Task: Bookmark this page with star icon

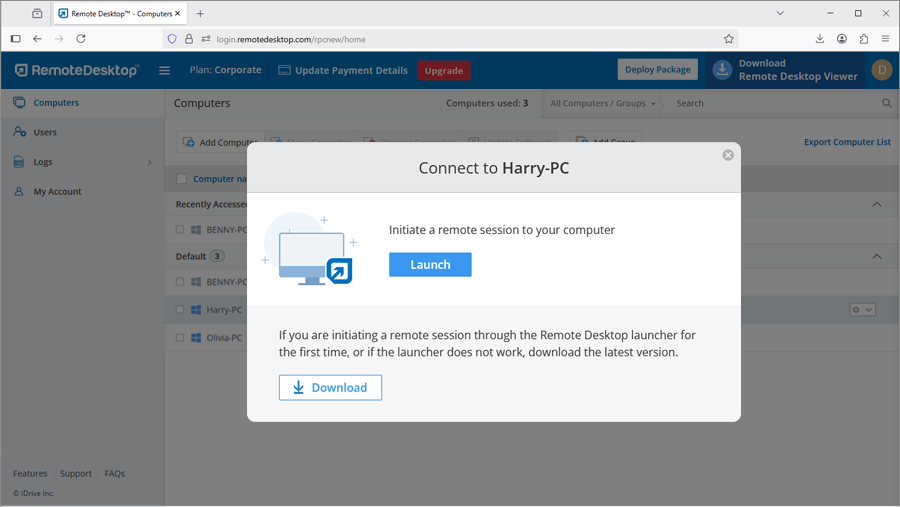Action: [x=729, y=39]
